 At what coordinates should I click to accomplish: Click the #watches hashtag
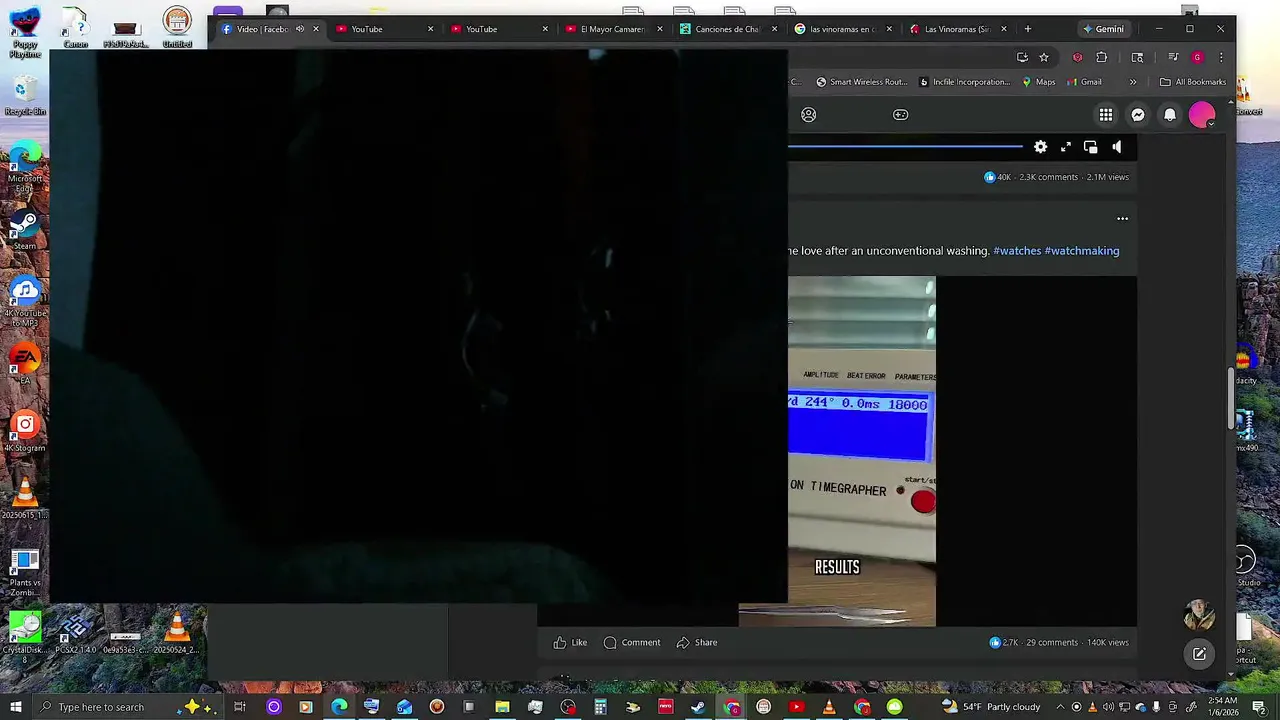point(1017,251)
